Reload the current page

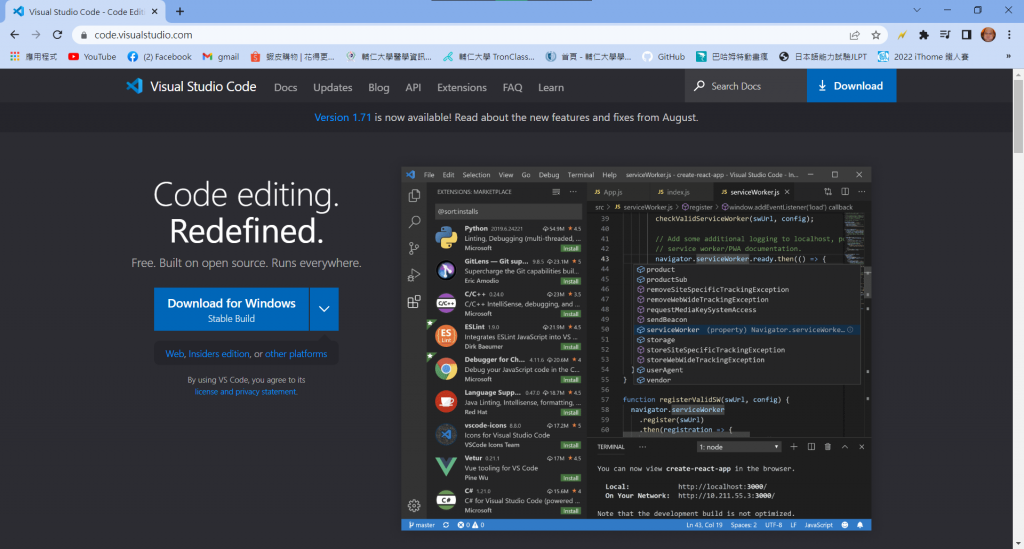57,35
